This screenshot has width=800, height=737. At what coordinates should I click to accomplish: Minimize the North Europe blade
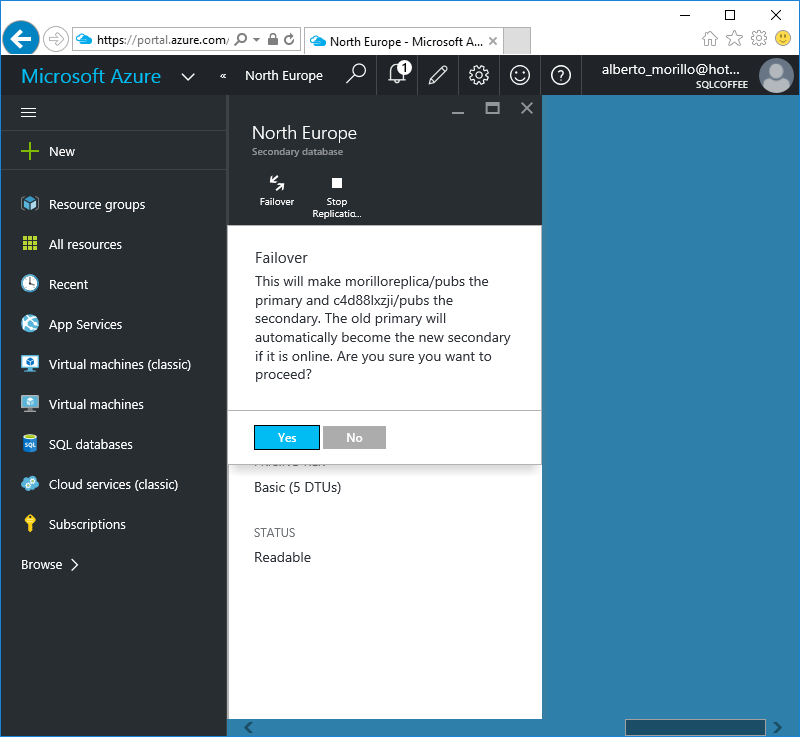click(458, 111)
